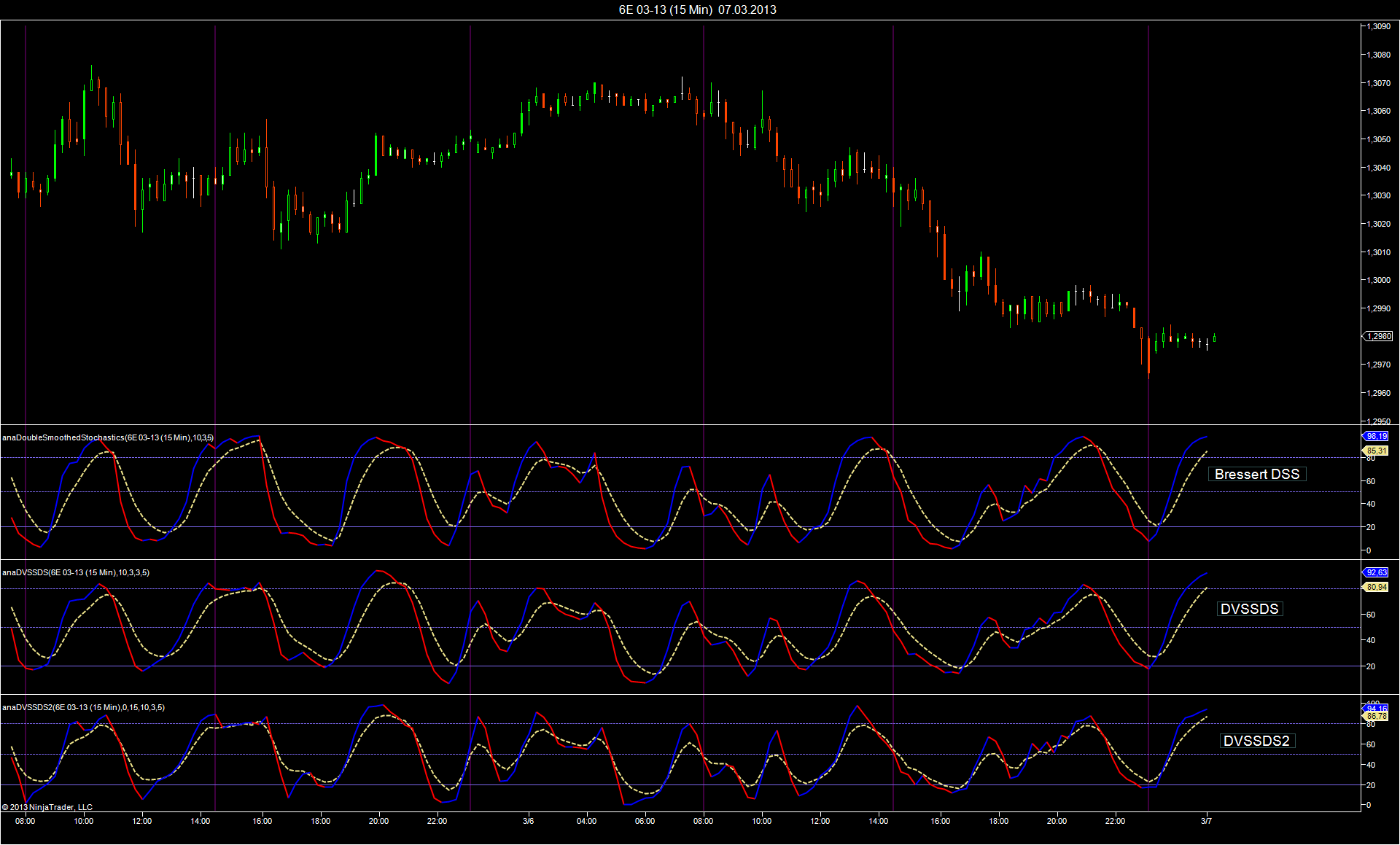Click the 3/6 date label on time axis
The width and height of the screenshot is (1400, 845).
528,821
